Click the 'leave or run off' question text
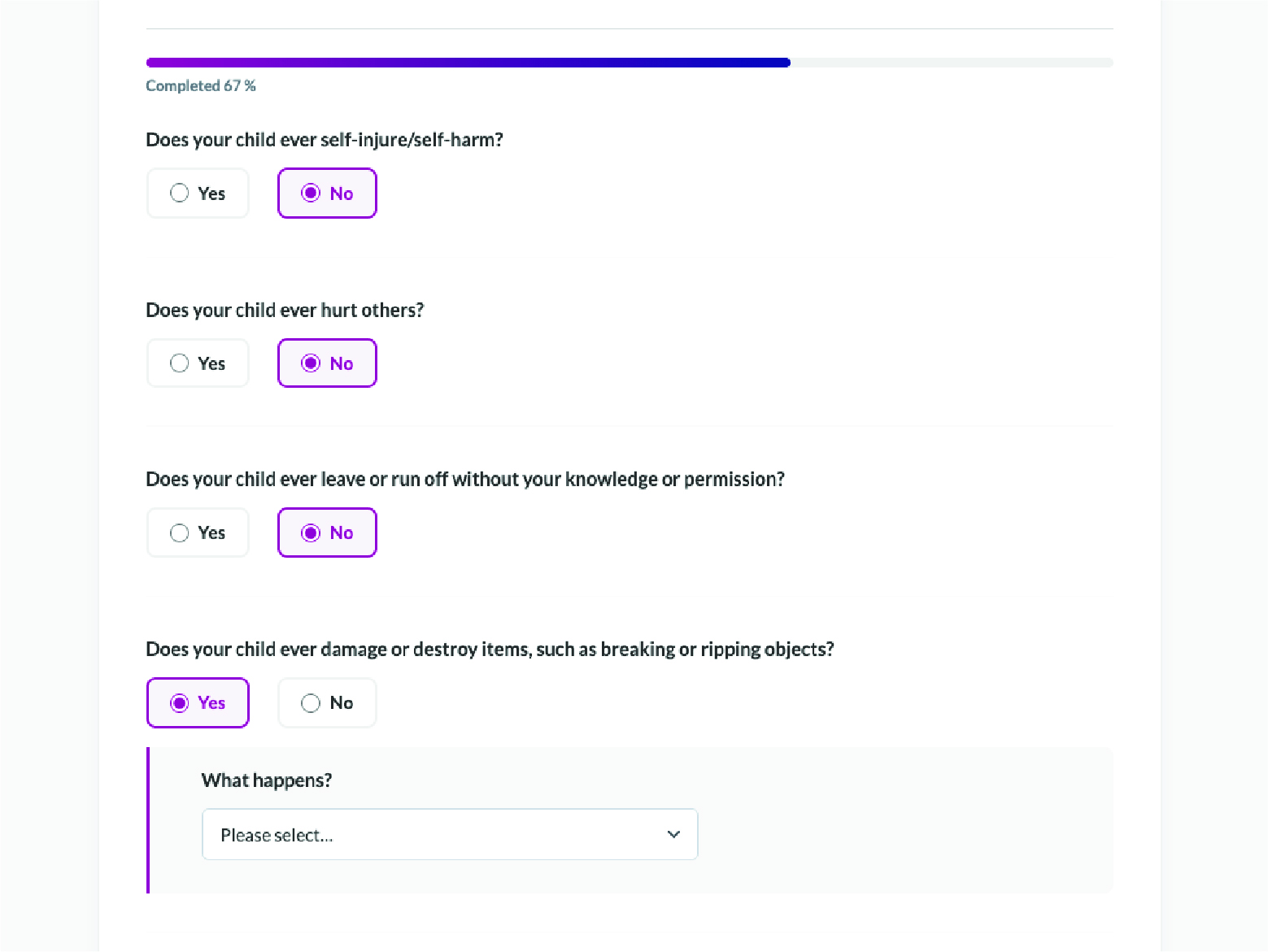1268x952 pixels. (465, 480)
